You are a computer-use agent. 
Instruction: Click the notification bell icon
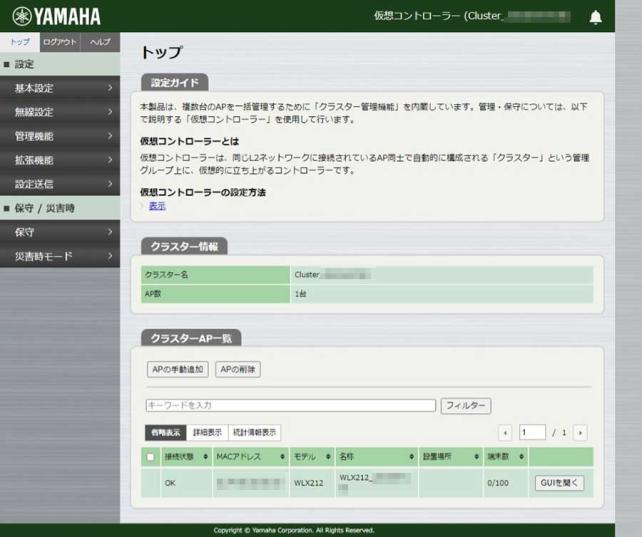595,17
